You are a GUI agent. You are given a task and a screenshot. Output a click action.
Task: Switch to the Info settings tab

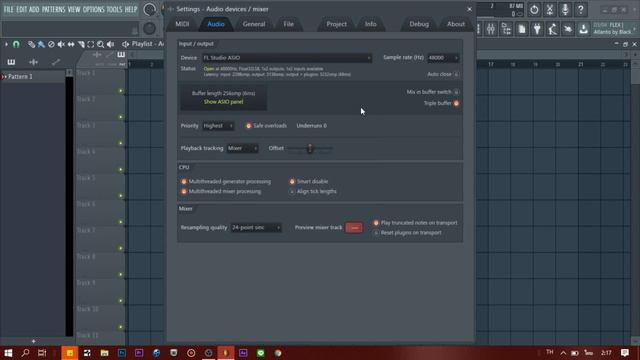tap(371, 24)
